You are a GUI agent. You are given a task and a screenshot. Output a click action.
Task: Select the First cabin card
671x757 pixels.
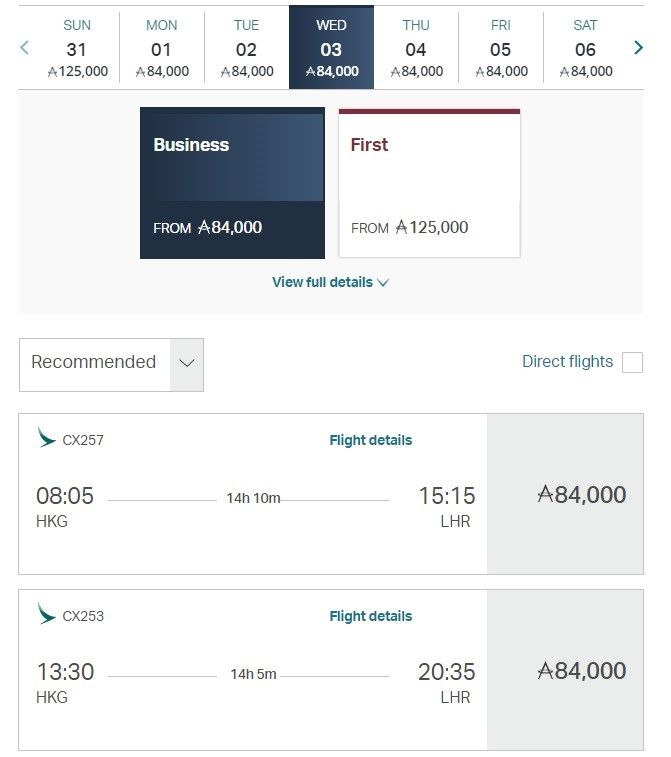429,183
